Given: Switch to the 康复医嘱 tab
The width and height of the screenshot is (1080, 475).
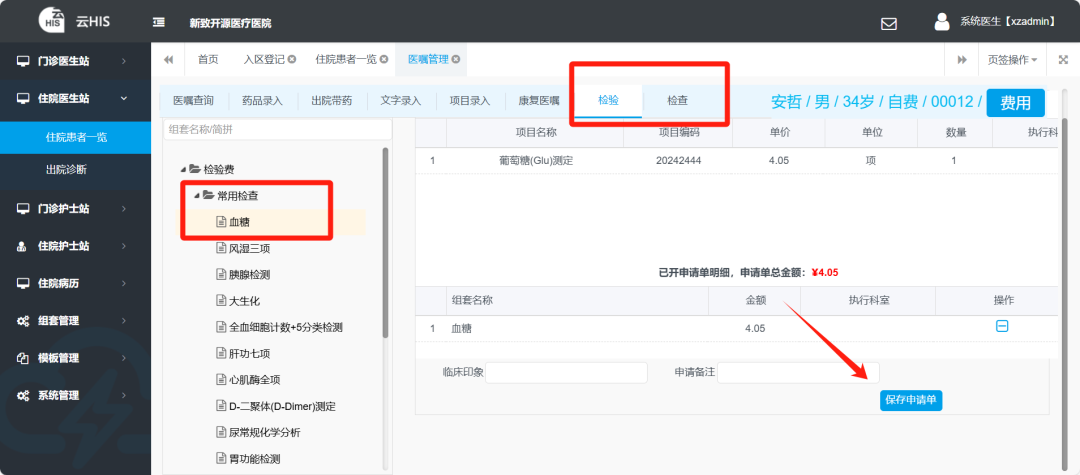Looking at the screenshot, I should [x=539, y=101].
